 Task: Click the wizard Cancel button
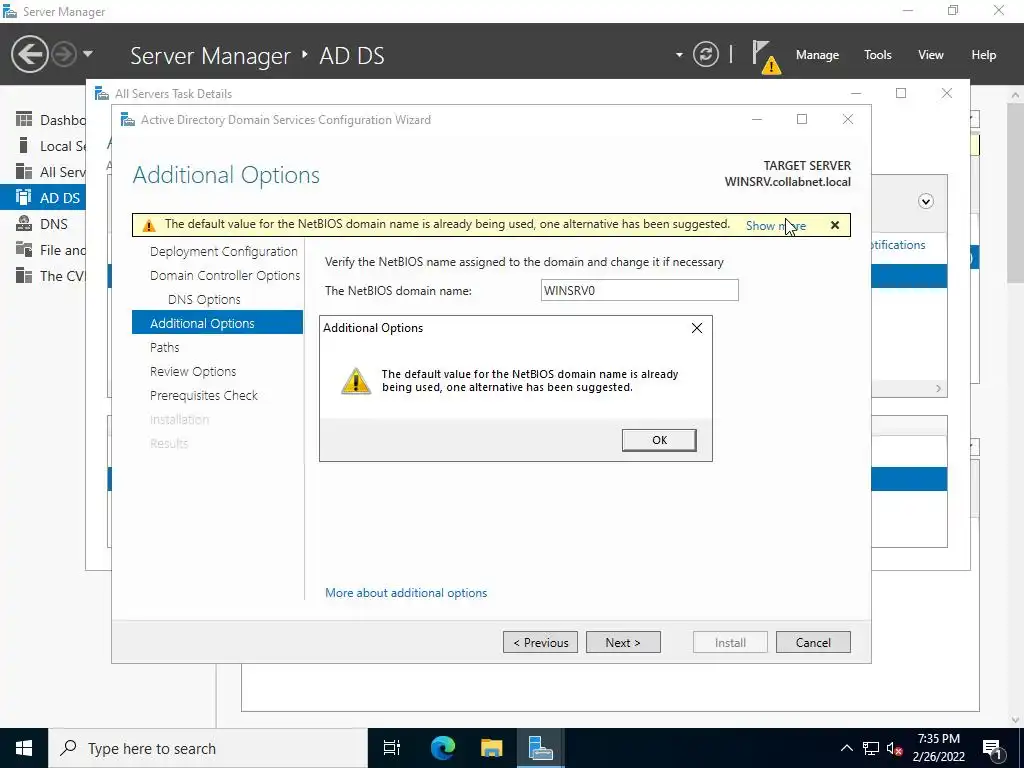pyautogui.click(x=813, y=643)
